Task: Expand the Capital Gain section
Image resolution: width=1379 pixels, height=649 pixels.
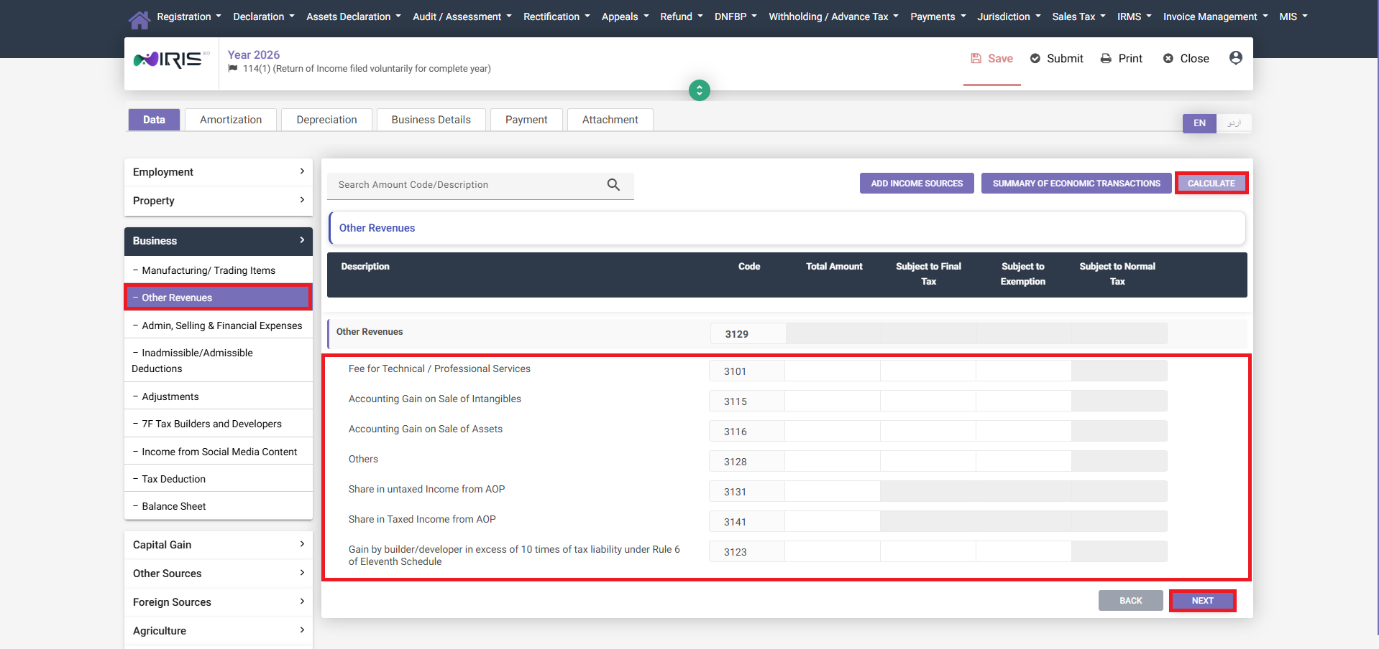Action: (x=218, y=545)
